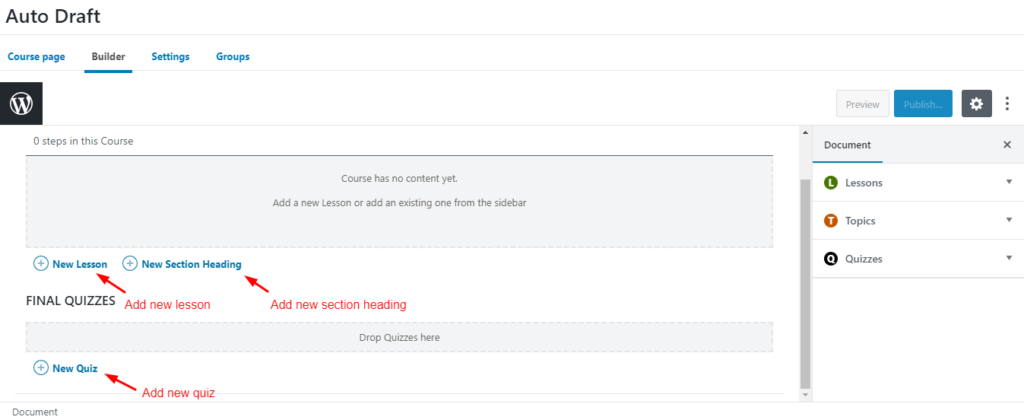Viewport: 1024px width, 420px height.
Task: Click the WordPress logo icon
Action: tap(21, 103)
